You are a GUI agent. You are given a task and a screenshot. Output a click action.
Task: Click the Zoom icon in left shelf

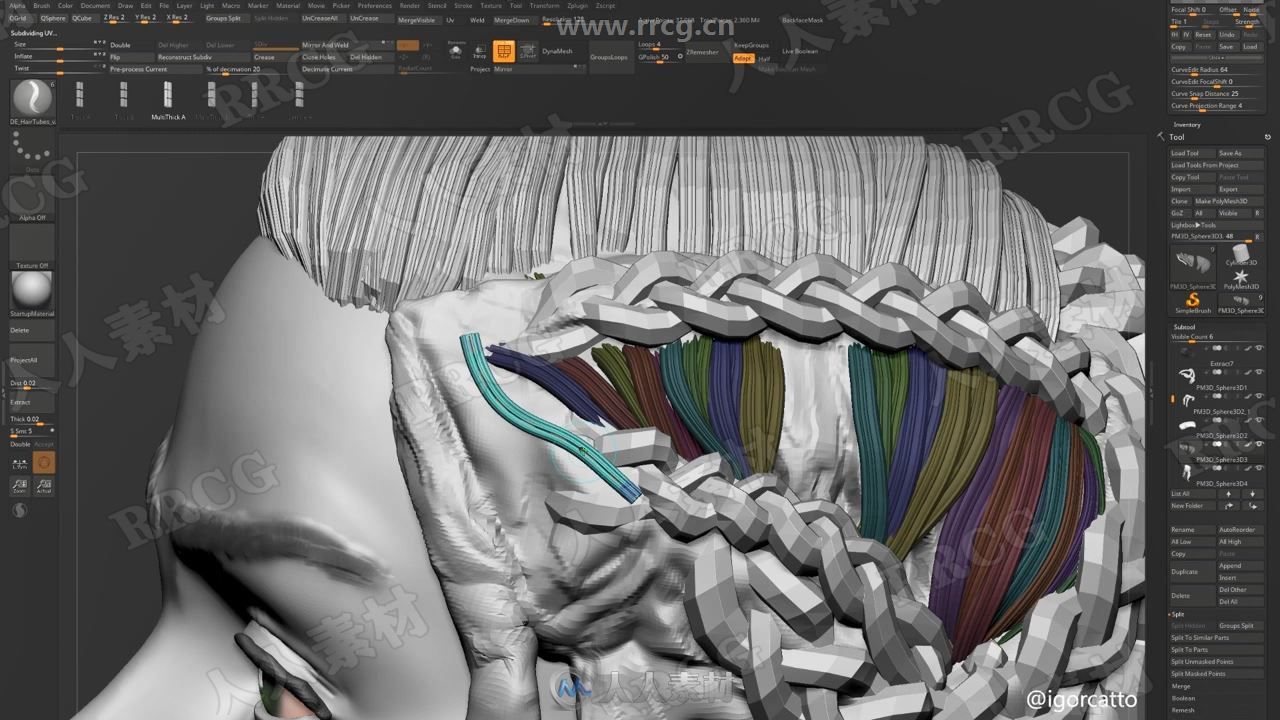click(x=20, y=486)
